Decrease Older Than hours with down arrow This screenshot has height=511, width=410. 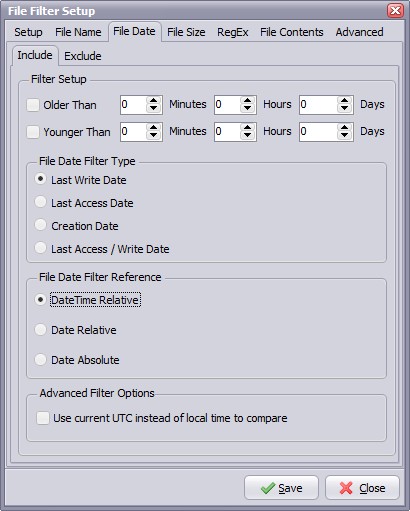247,109
